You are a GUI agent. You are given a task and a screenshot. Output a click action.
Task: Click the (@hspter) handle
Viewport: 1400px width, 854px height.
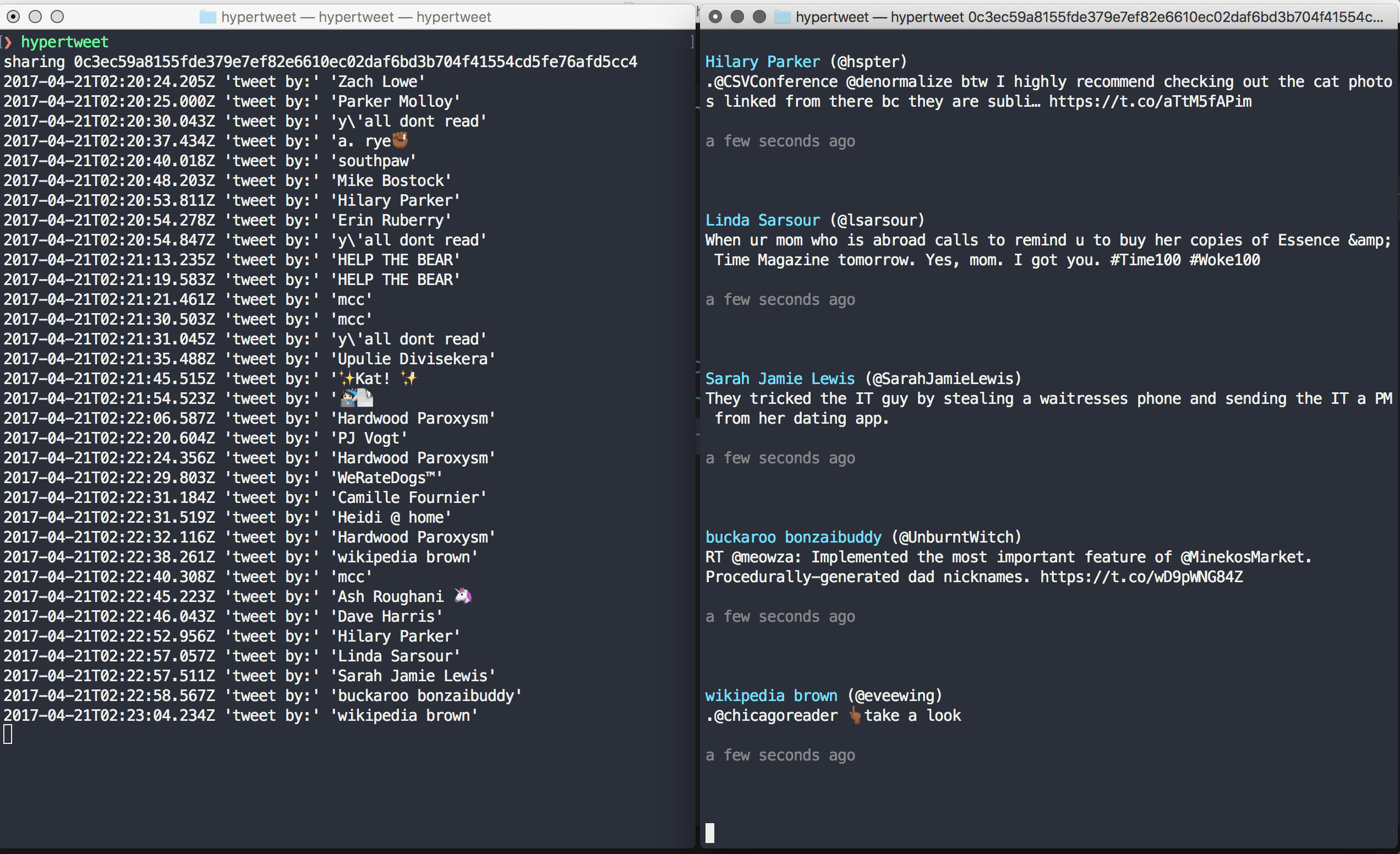coord(868,62)
